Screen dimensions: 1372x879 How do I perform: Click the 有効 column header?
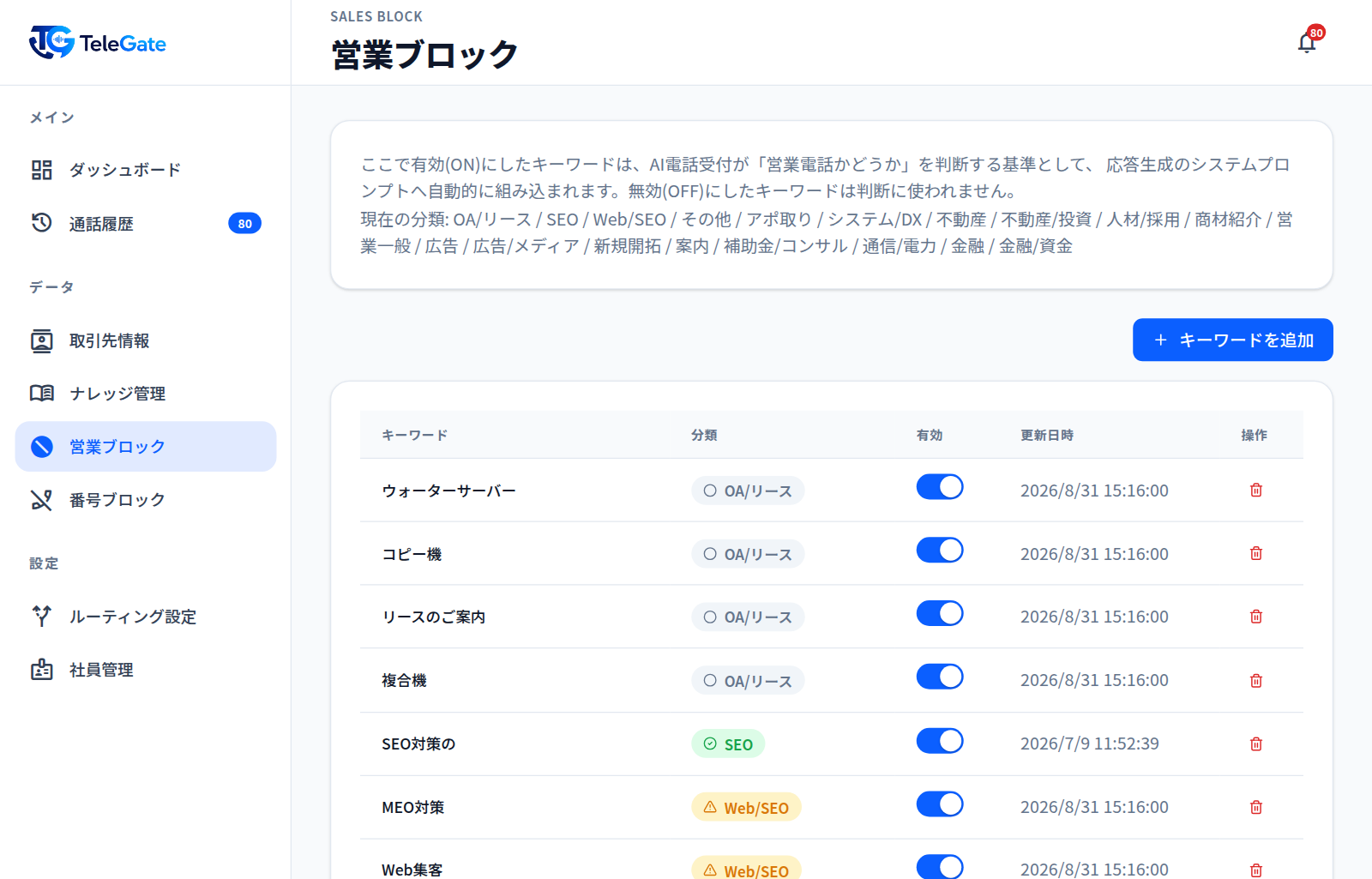[x=930, y=435]
